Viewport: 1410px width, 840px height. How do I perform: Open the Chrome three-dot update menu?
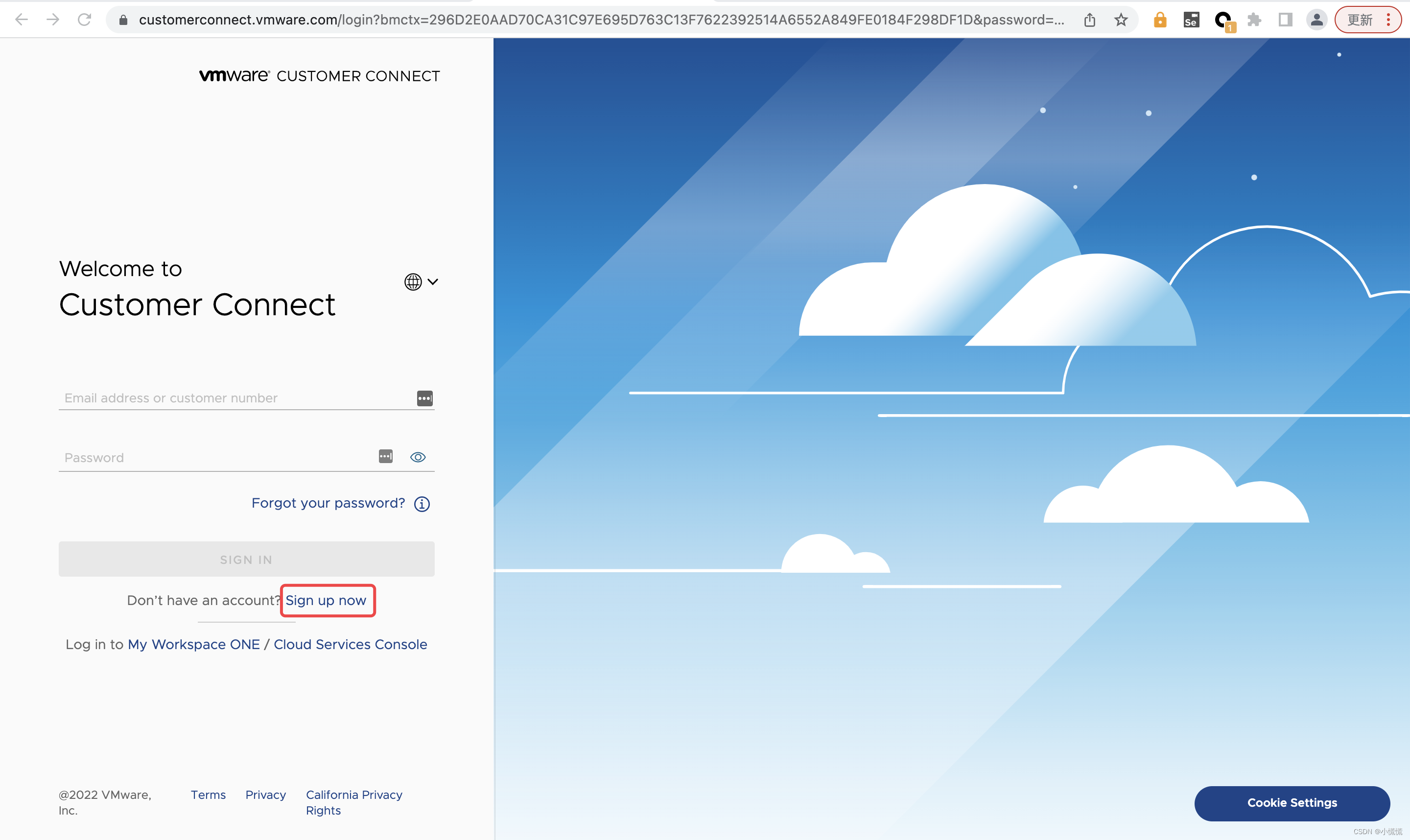[1388, 20]
